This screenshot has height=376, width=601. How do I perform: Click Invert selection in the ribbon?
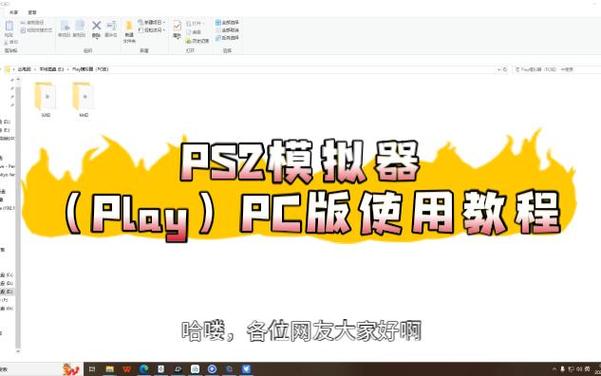pyautogui.click(x=227, y=38)
